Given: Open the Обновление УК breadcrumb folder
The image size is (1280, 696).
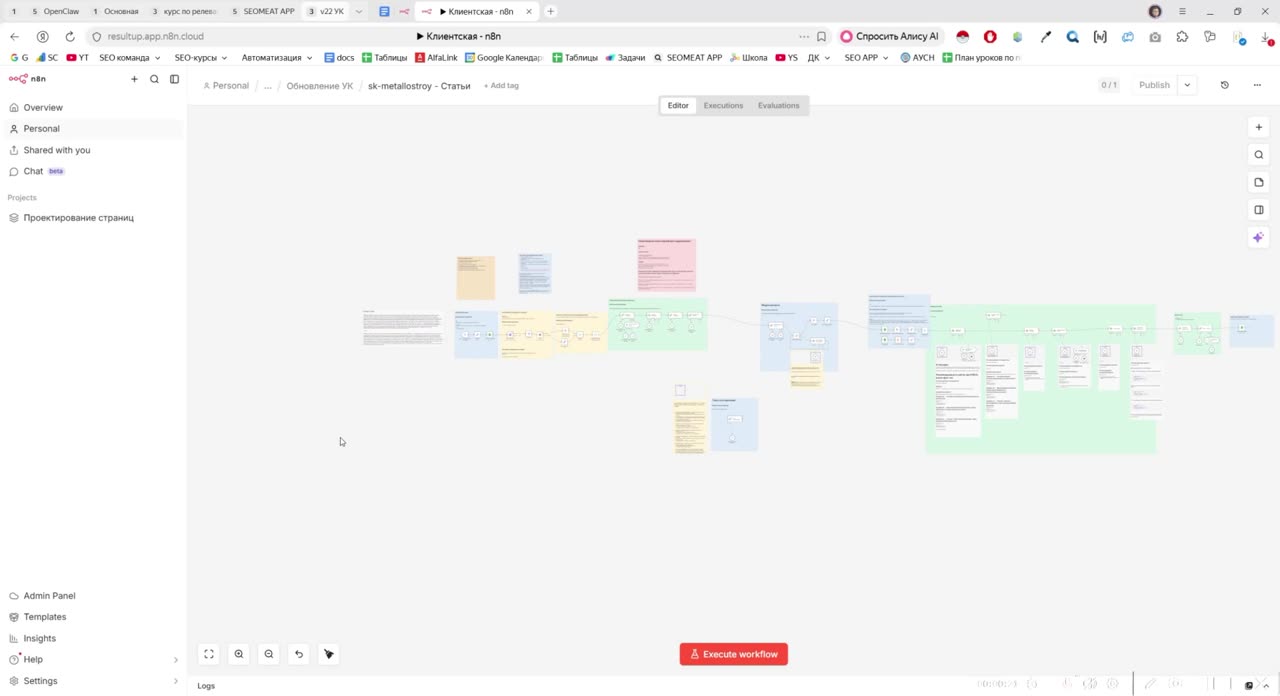Looking at the screenshot, I should (320, 86).
